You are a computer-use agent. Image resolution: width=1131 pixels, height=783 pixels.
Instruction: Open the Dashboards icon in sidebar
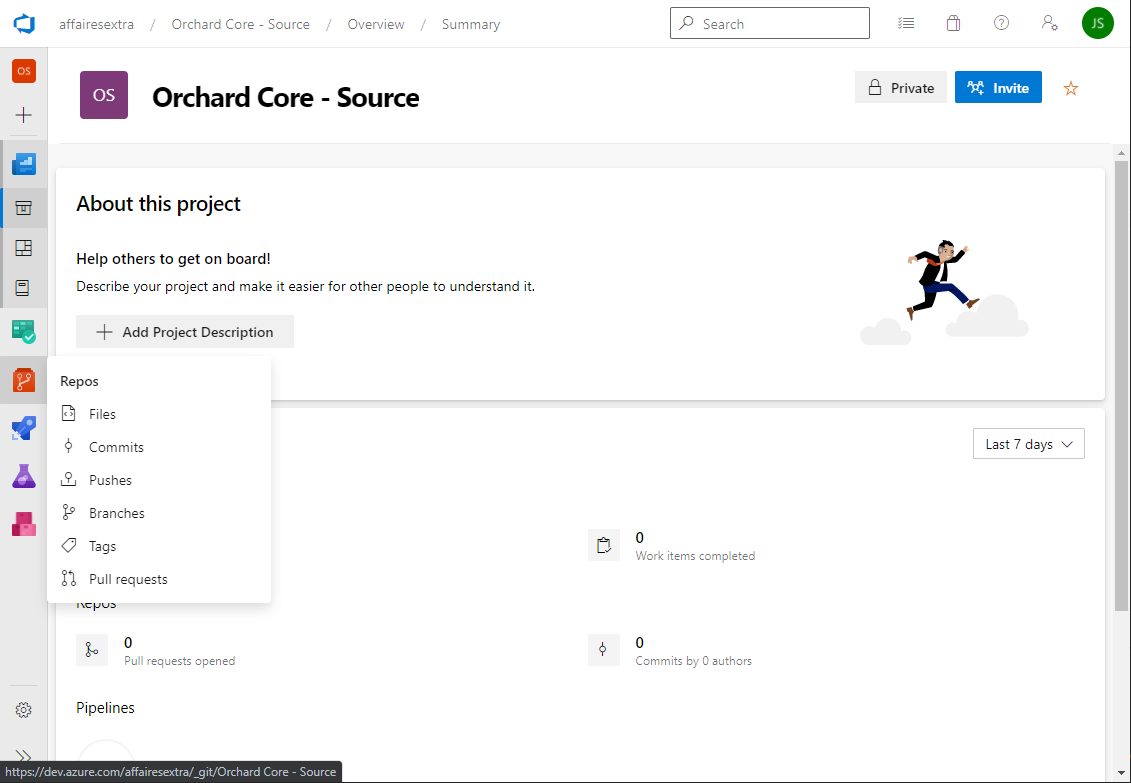24,248
